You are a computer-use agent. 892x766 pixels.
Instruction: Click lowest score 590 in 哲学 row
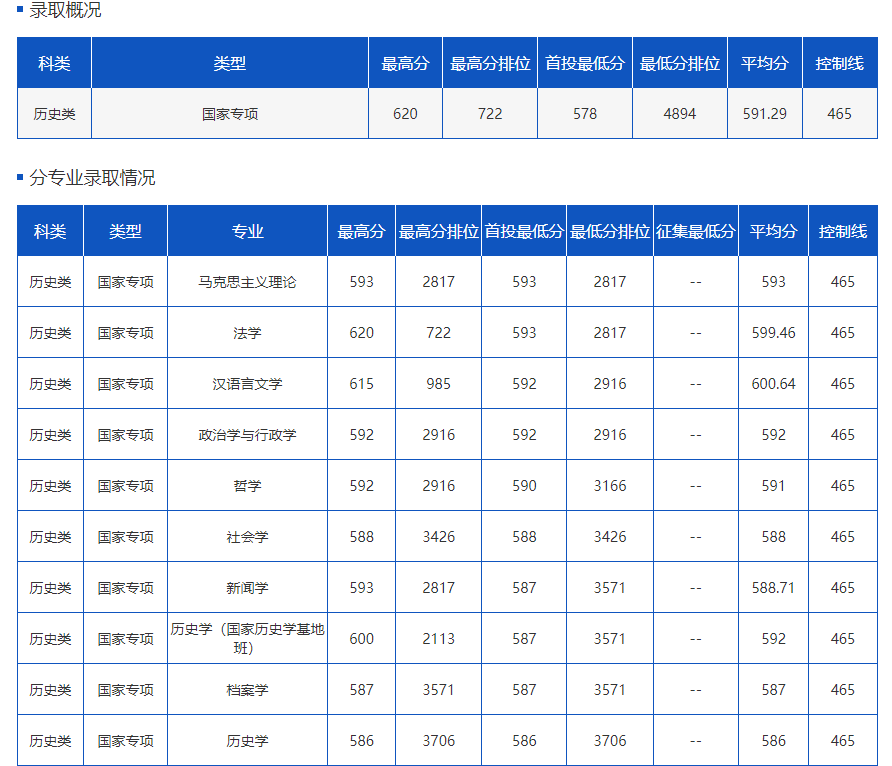tap(524, 486)
